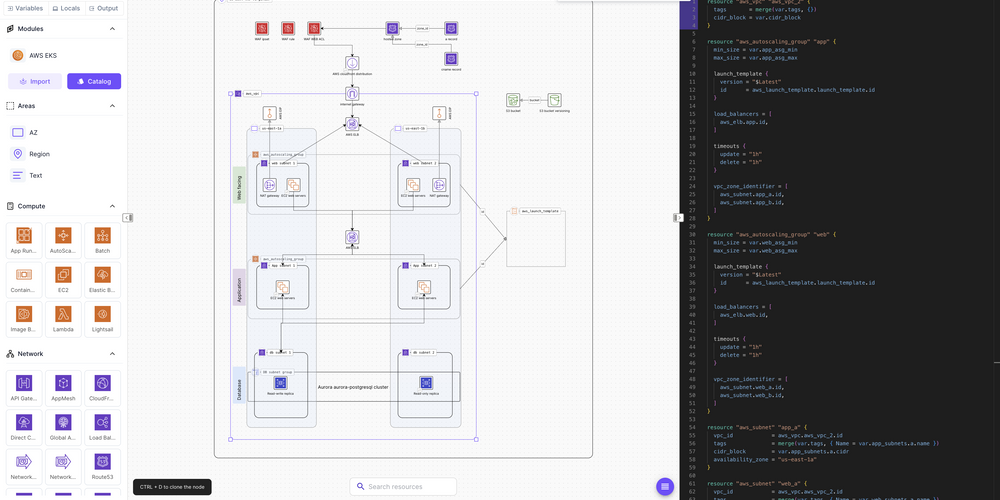The height and width of the screenshot is (500, 1000).
Task: Pick the Batch compute icon
Action: click(x=102, y=240)
